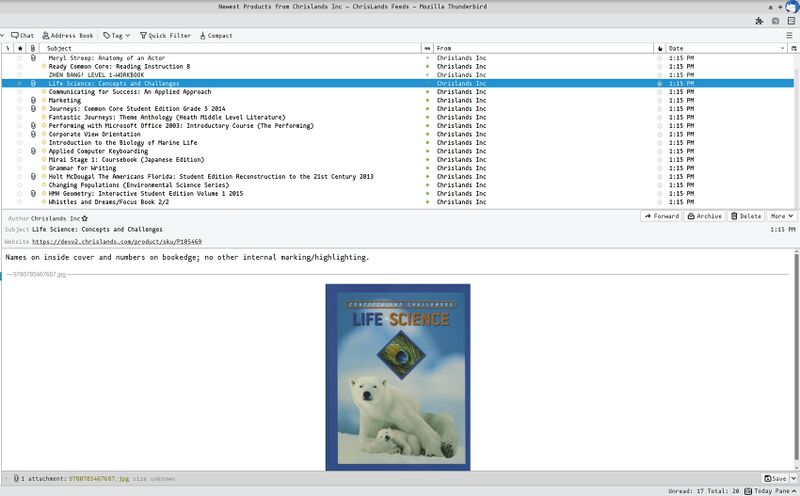Click the Compact folder button
The height and width of the screenshot is (496, 800).
tap(216, 36)
